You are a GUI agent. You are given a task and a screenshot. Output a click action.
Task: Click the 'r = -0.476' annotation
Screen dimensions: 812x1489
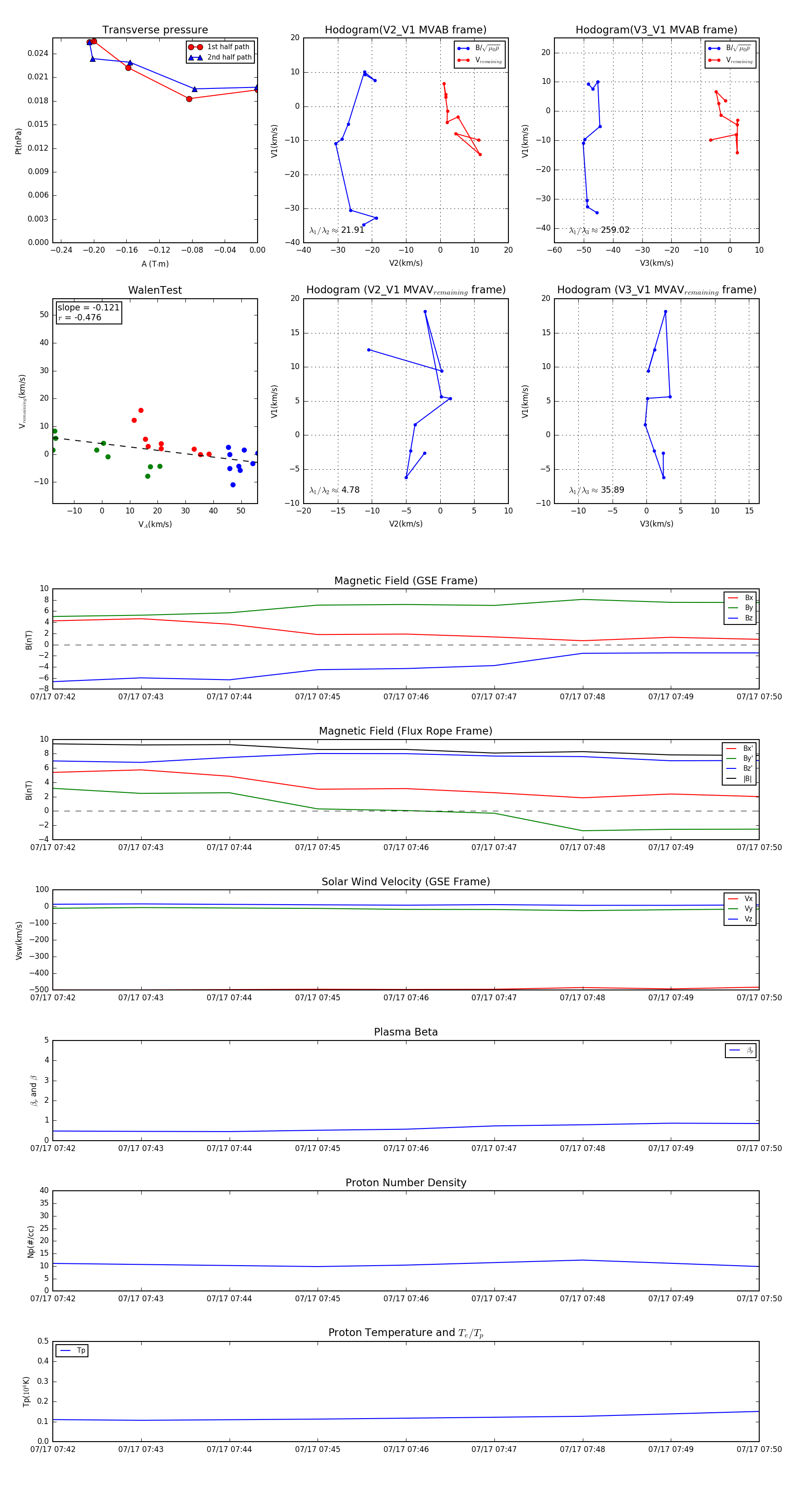tap(80, 317)
